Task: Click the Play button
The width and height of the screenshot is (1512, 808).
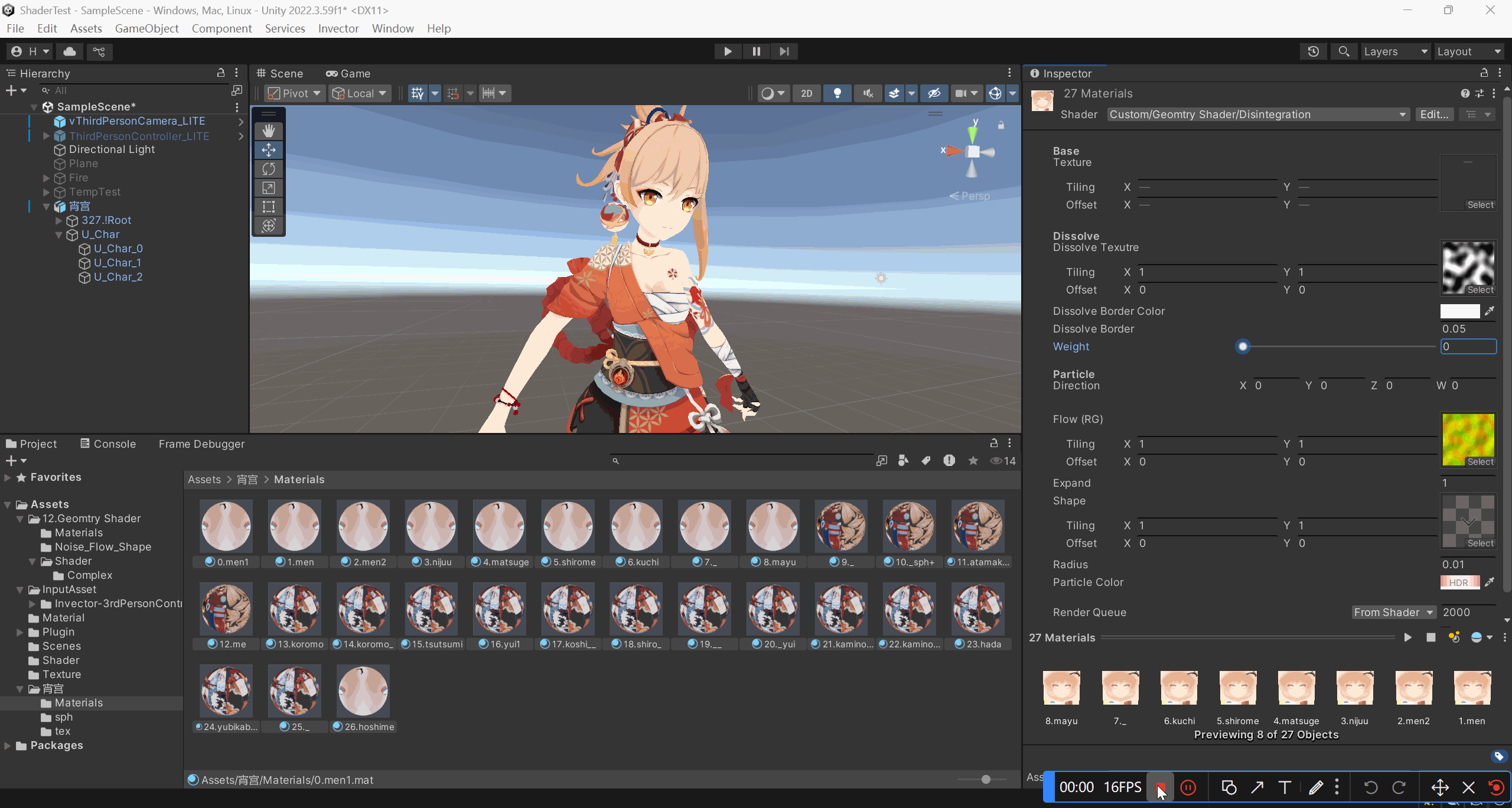Action: [x=728, y=51]
